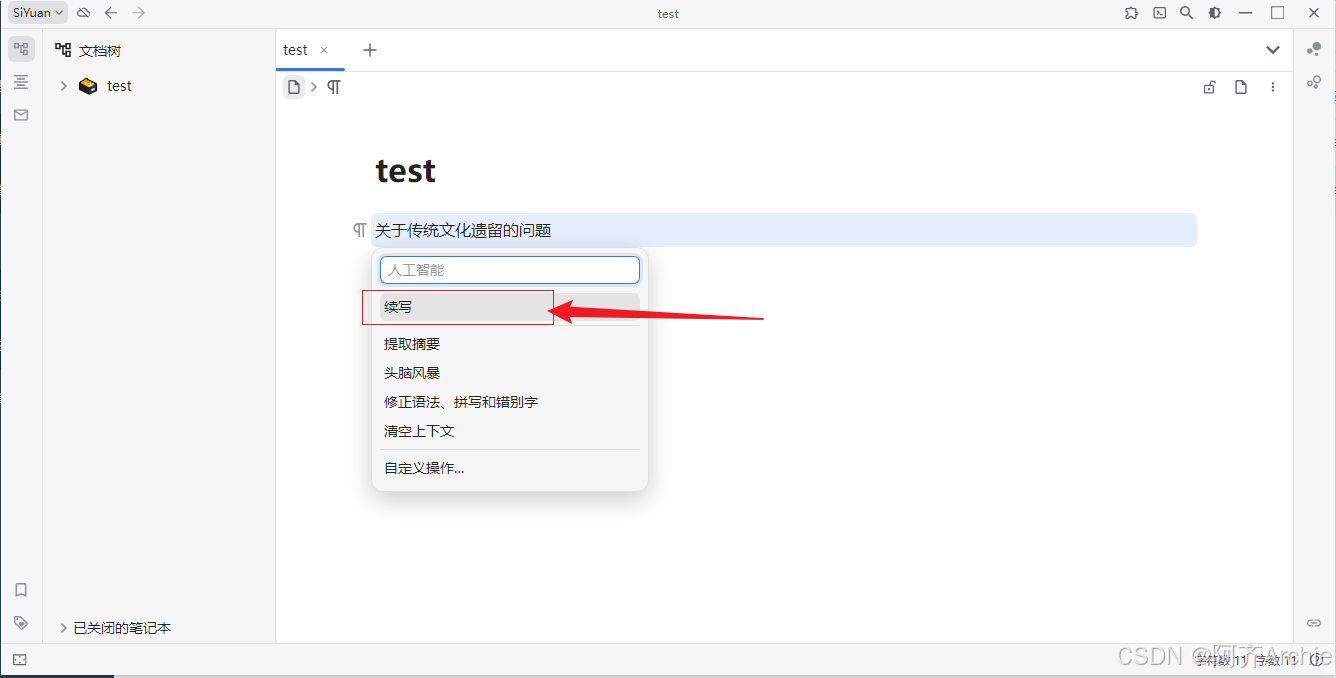Open the SiYuan main menu dropdown
The height and width of the screenshot is (678, 1336).
pyautogui.click(x=38, y=13)
